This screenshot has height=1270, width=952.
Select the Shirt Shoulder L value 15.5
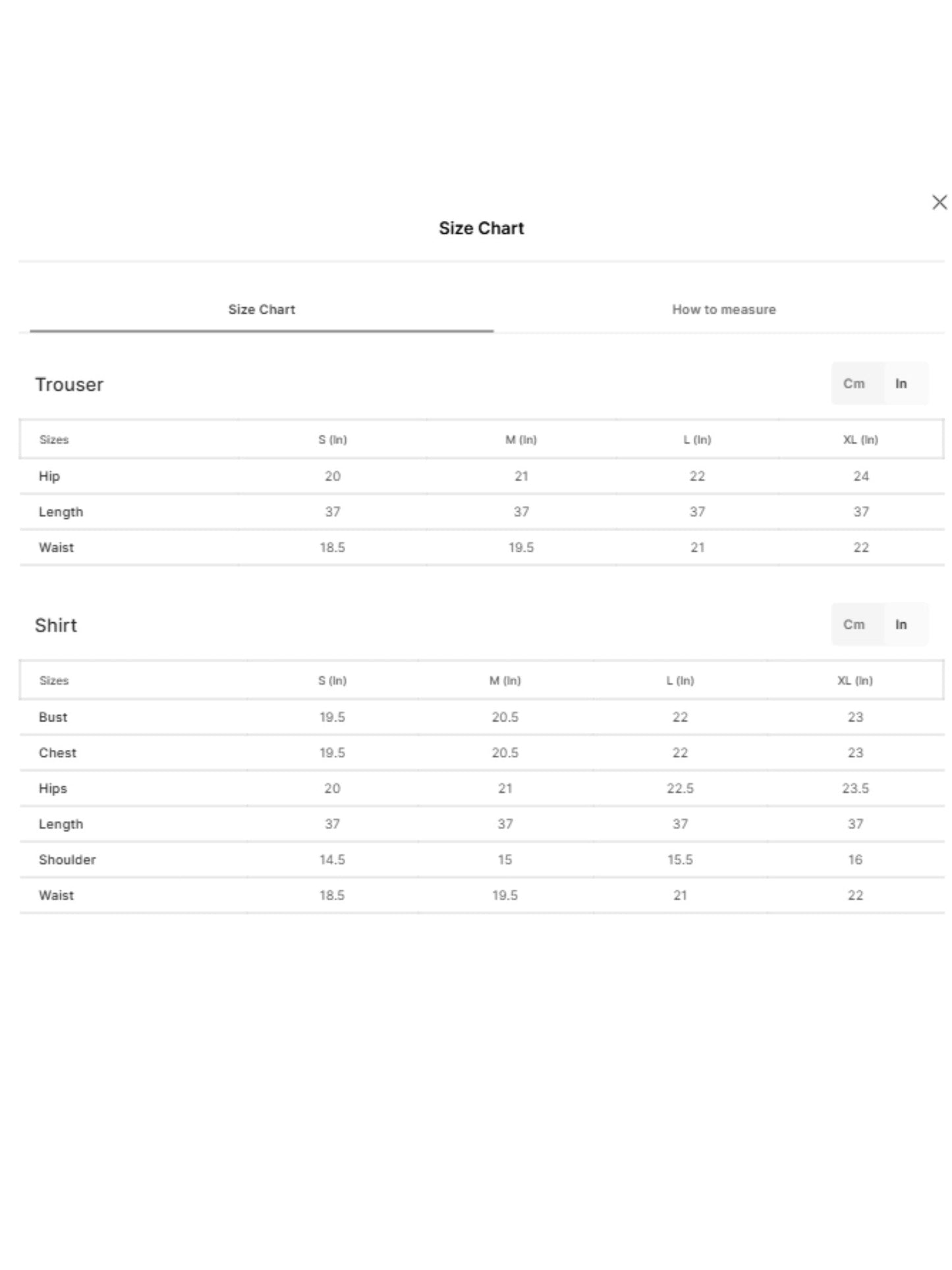[680, 859]
